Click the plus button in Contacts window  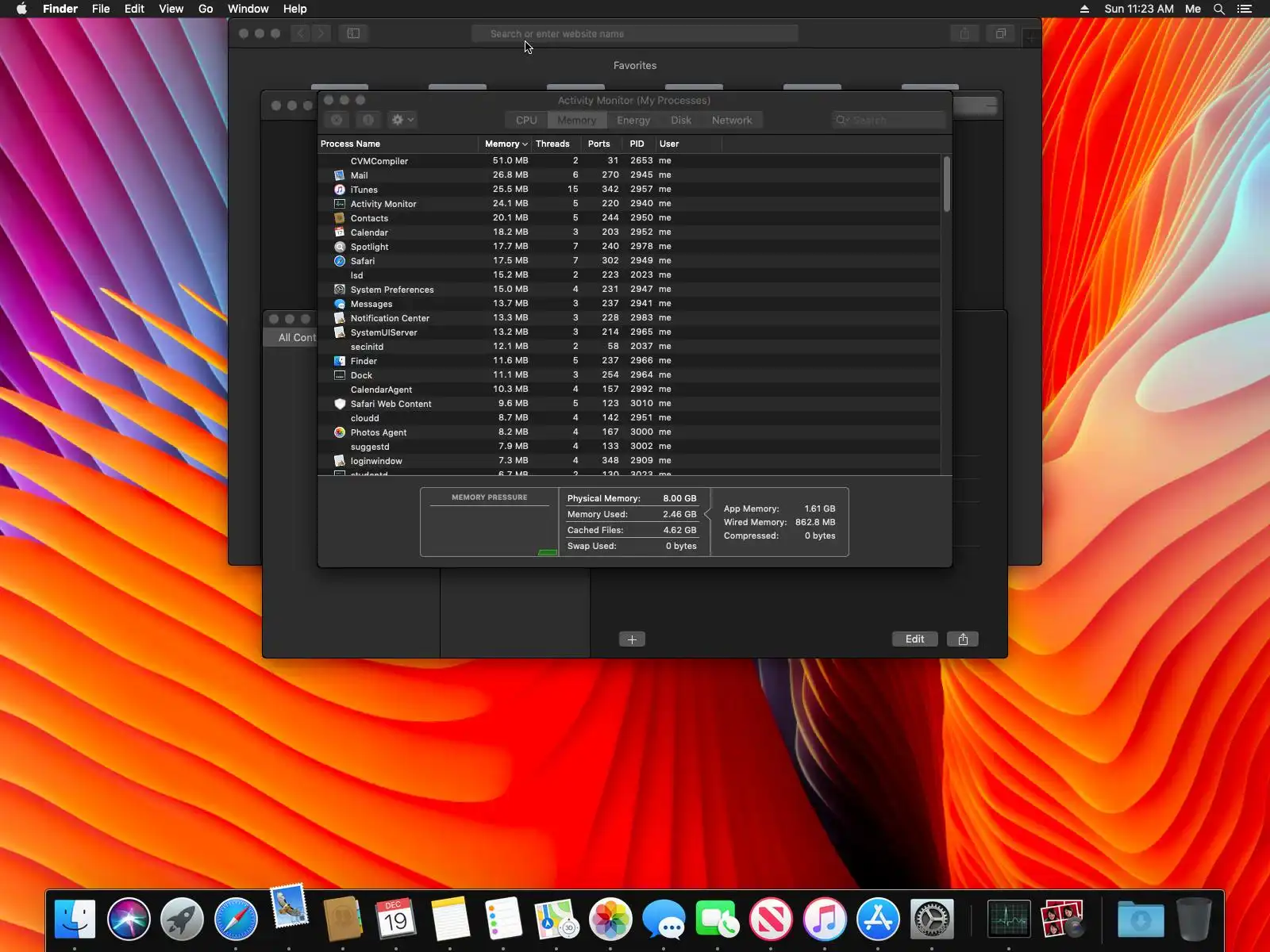[632, 639]
